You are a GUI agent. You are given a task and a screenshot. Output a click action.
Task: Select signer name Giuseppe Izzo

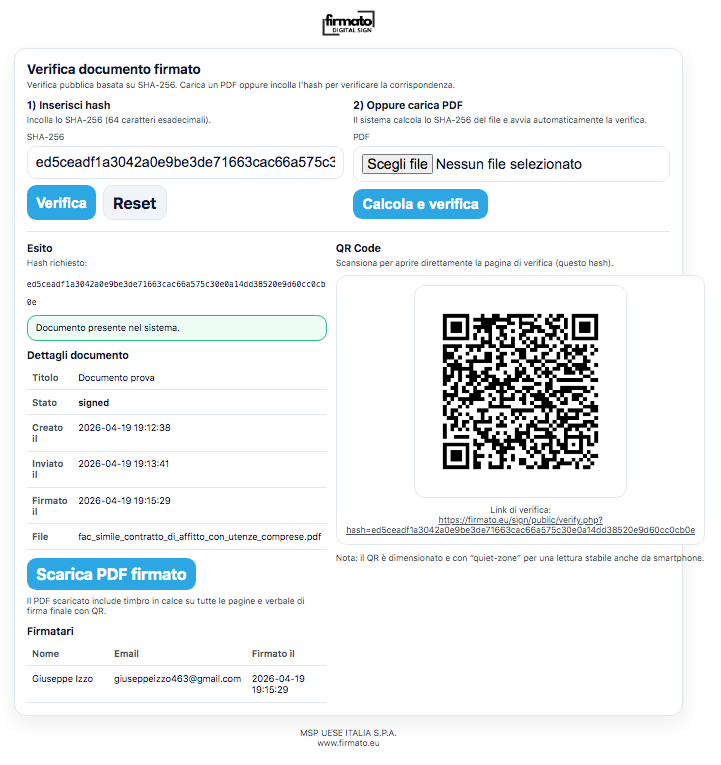tap(62, 678)
